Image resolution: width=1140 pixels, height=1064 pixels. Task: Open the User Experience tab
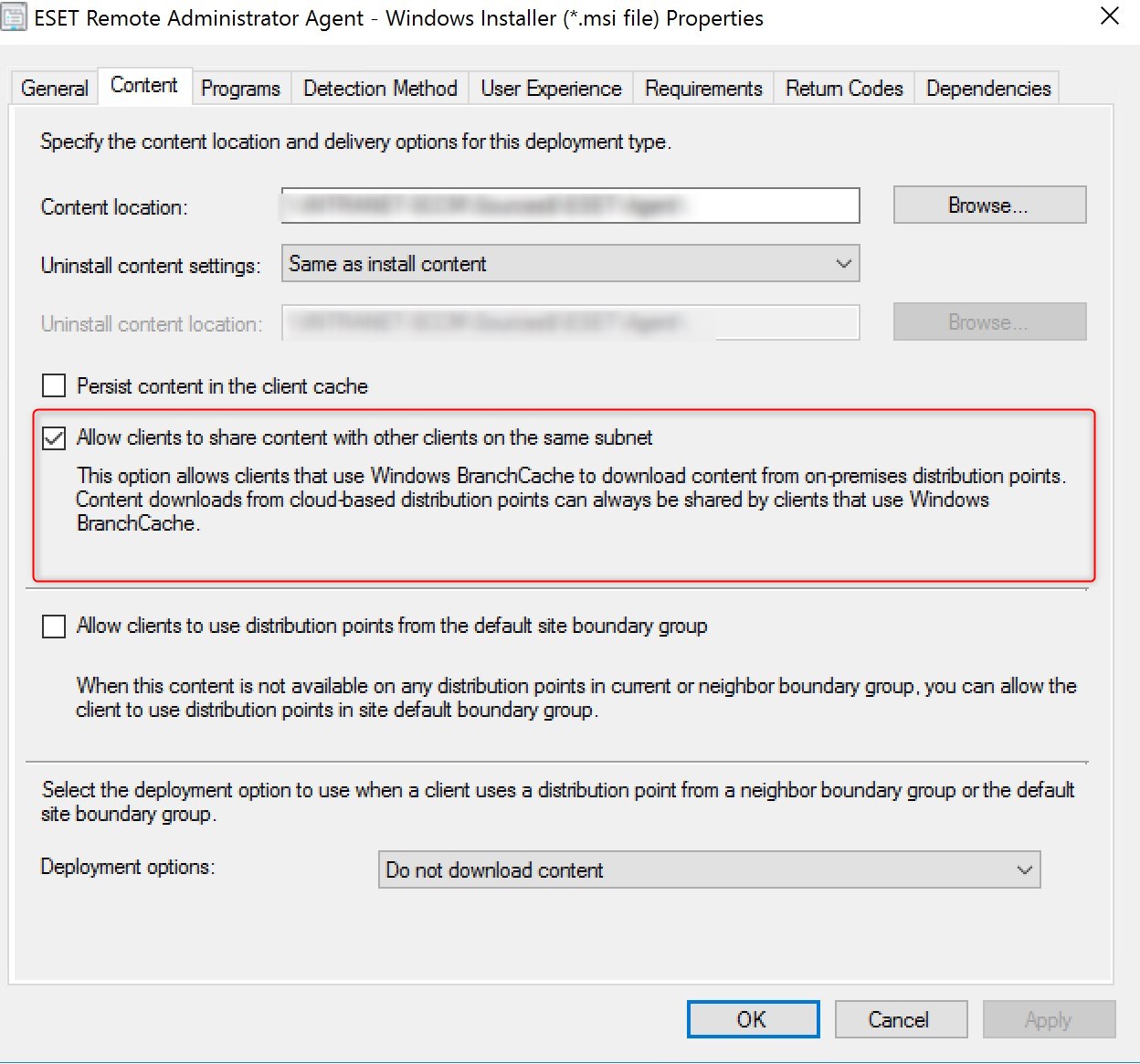551,89
